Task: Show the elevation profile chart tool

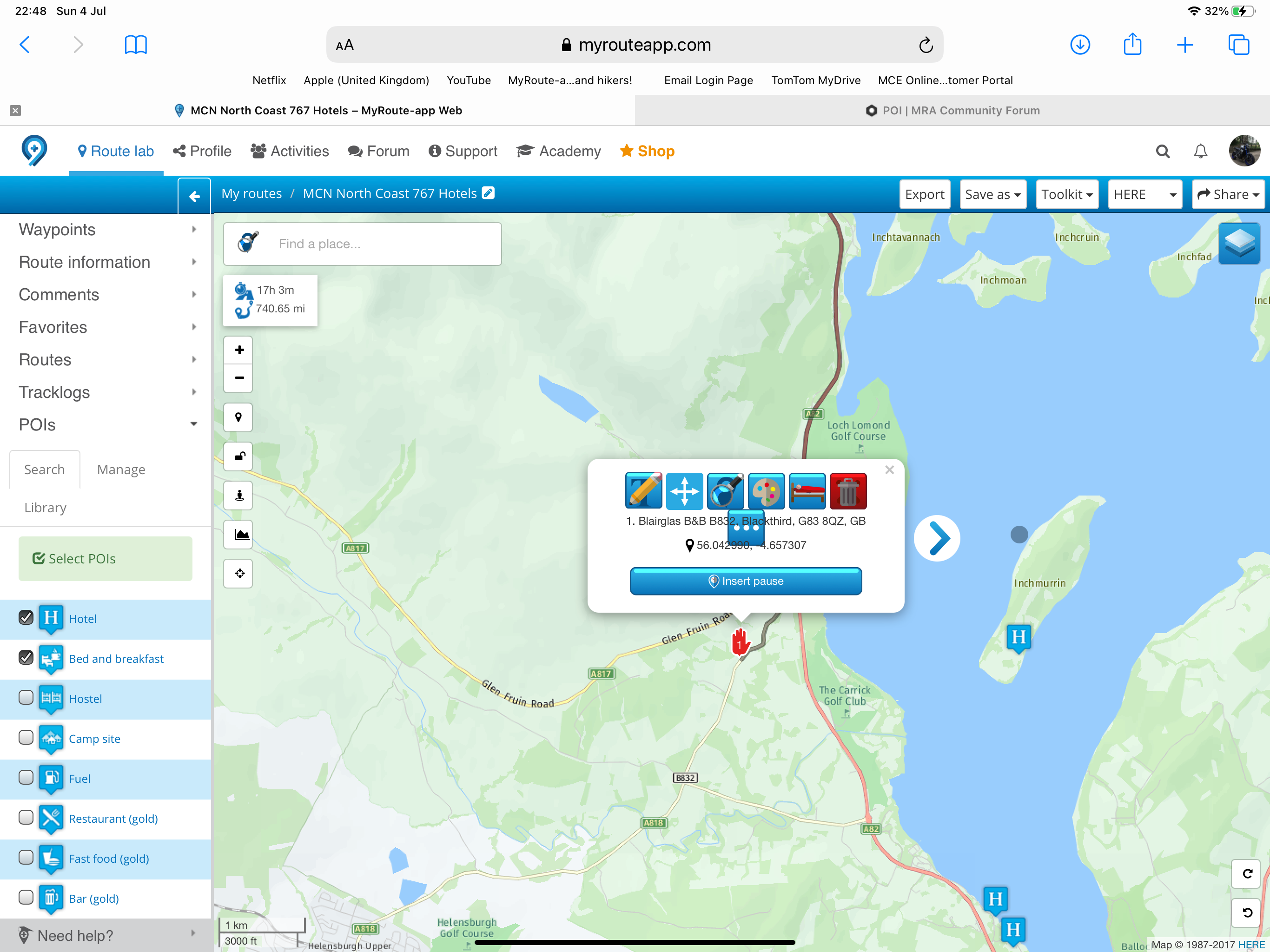Action: tap(238, 535)
